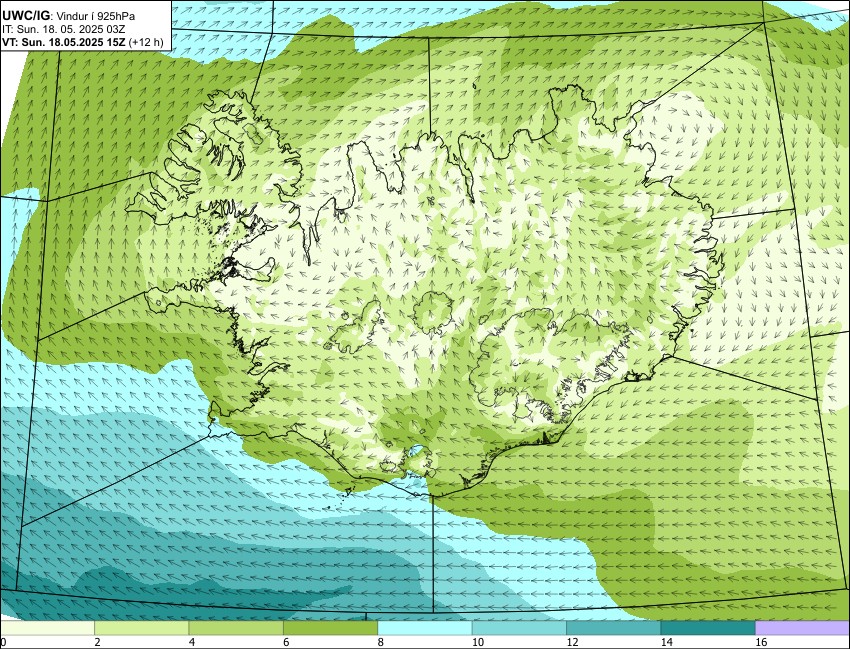Click the medium green 4–6 legend color
Screen dimensions: 850x649
click(x=236, y=628)
